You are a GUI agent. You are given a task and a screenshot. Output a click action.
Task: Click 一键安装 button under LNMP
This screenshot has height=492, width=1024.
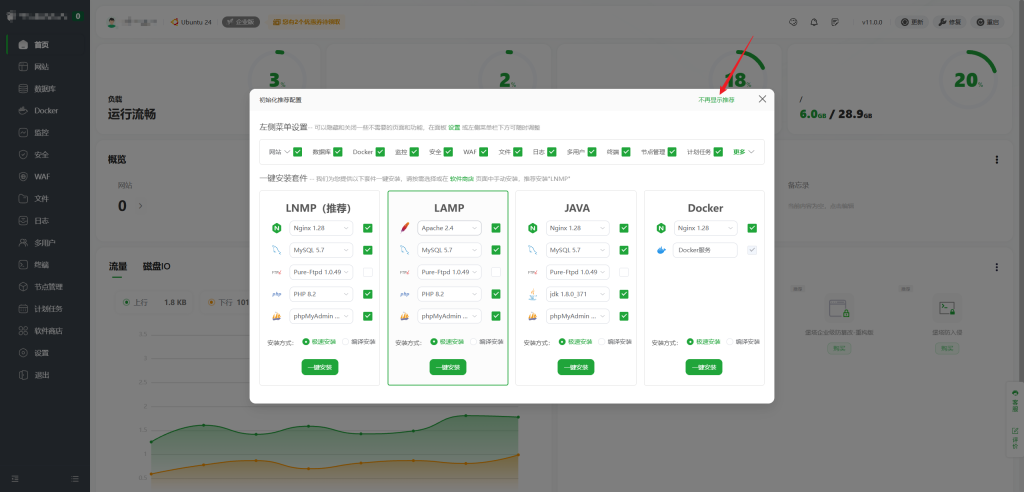tap(320, 367)
